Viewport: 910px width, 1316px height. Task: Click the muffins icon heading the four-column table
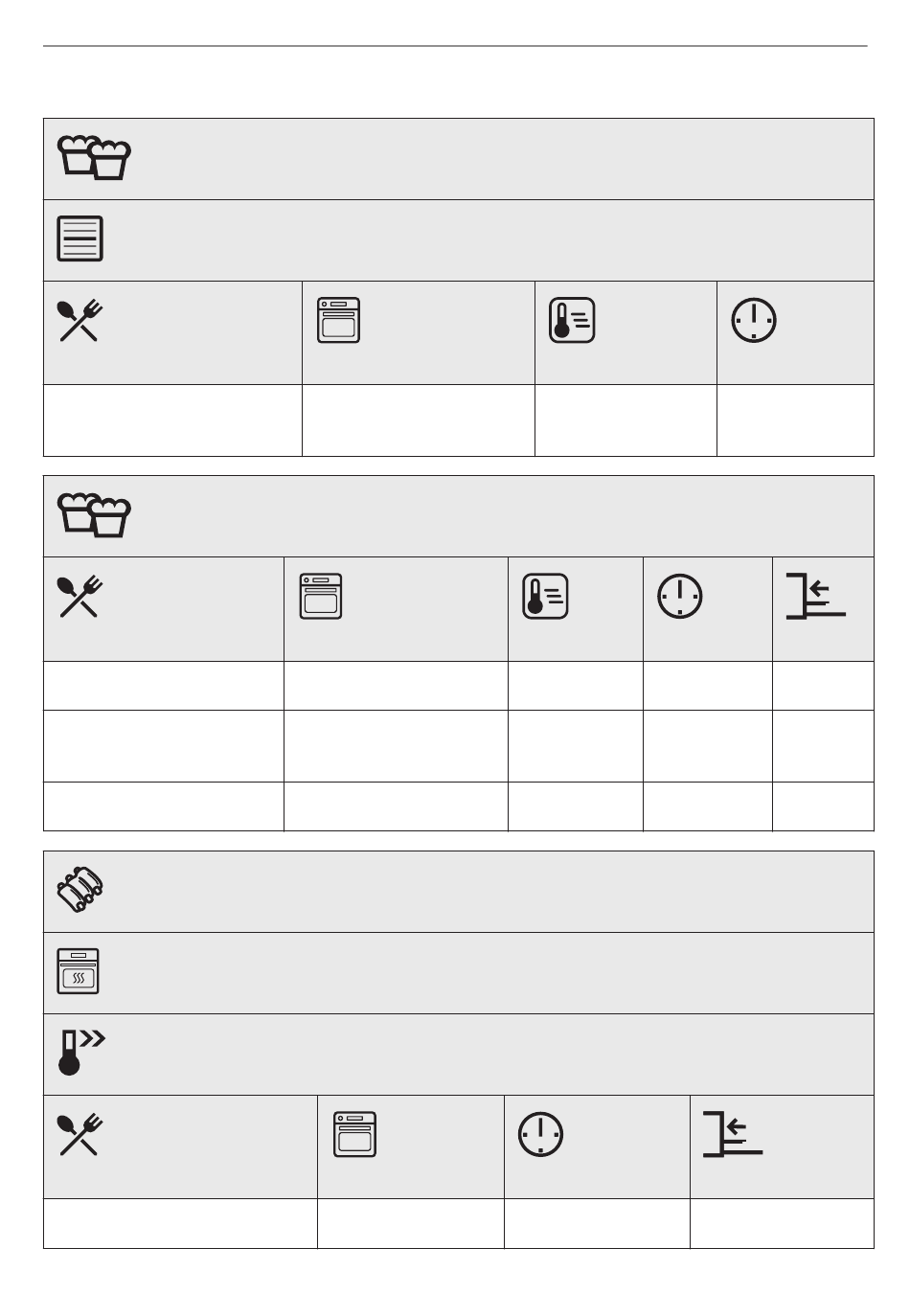pos(94,158)
